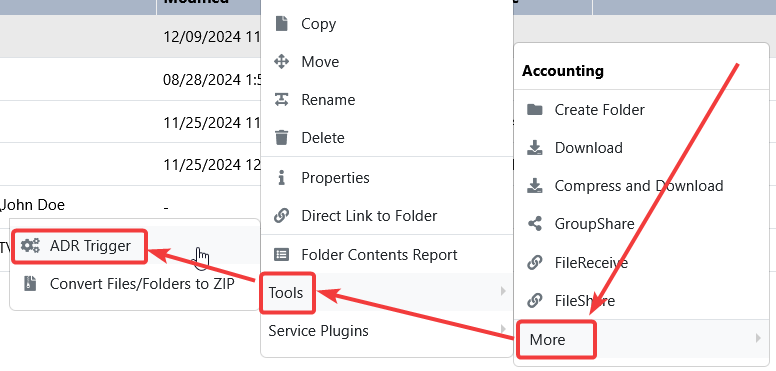This screenshot has width=776, height=371.
Task: Click the Move arrows icon
Action: pos(282,62)
